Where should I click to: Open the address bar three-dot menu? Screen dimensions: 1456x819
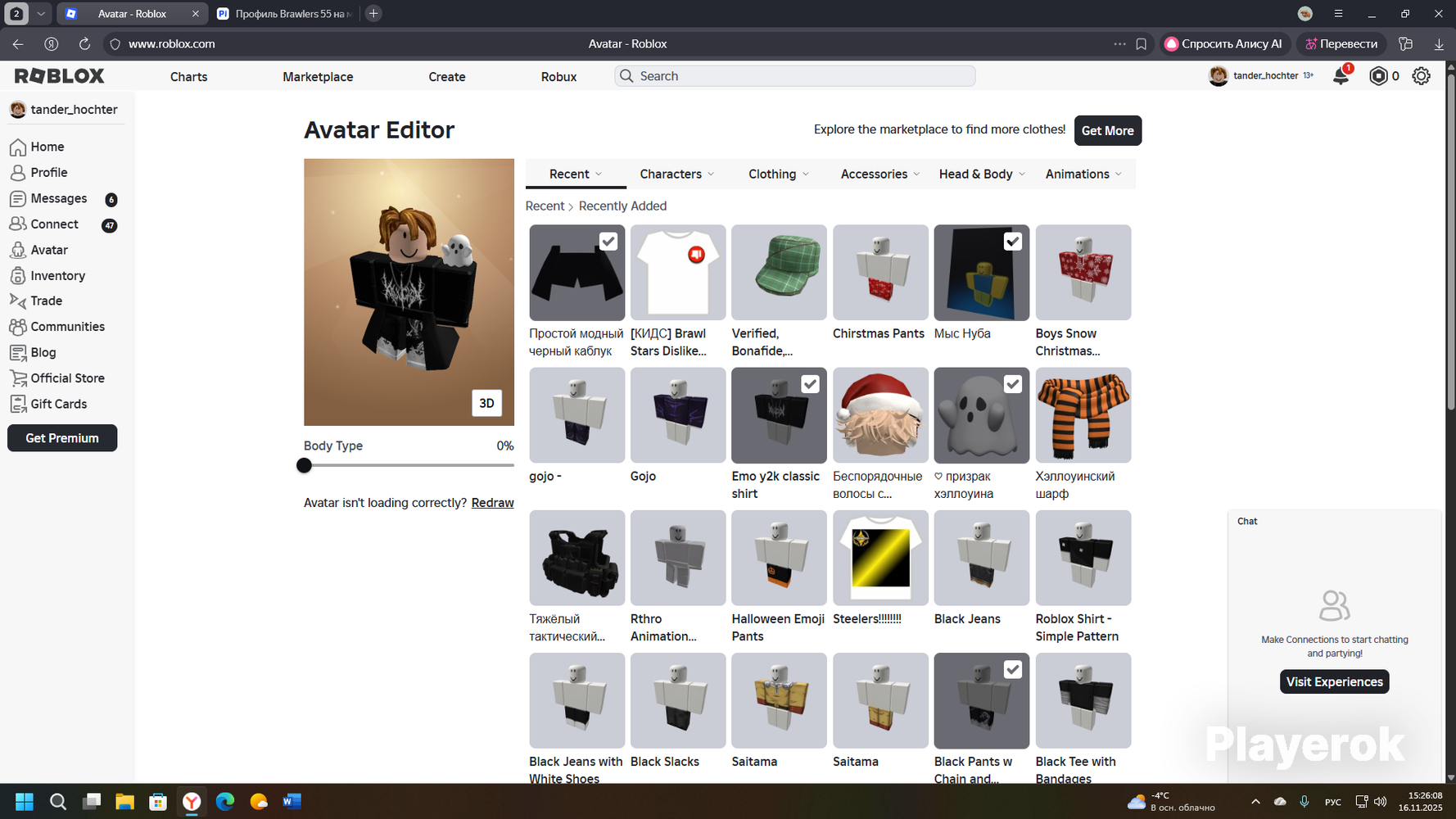pos(1119,44)
